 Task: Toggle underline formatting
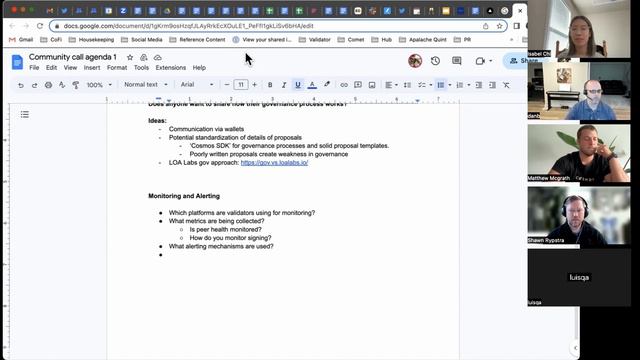[298, 85]
